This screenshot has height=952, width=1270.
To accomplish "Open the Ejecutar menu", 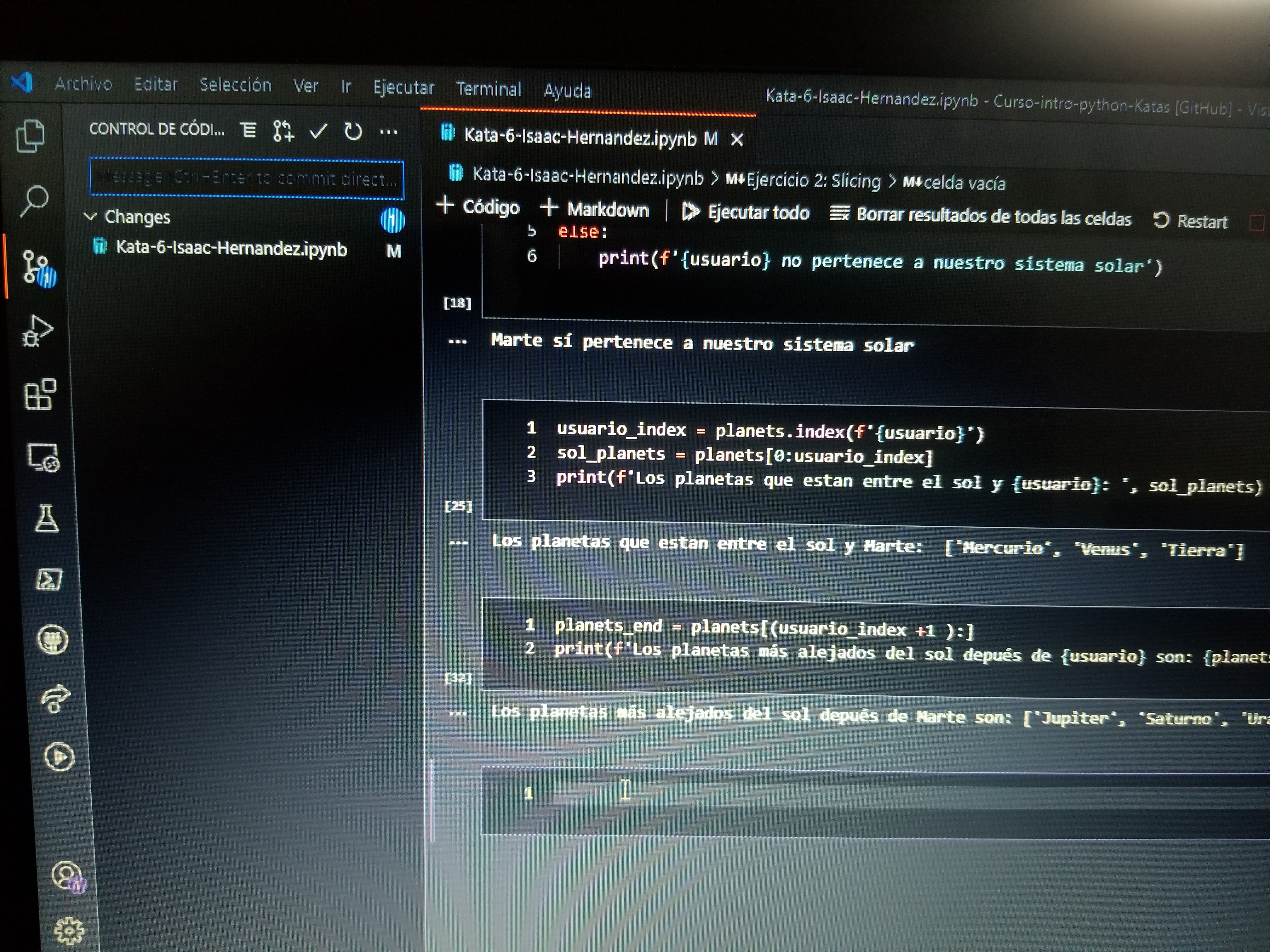I will pyautogui.click(x=403, y=88).
